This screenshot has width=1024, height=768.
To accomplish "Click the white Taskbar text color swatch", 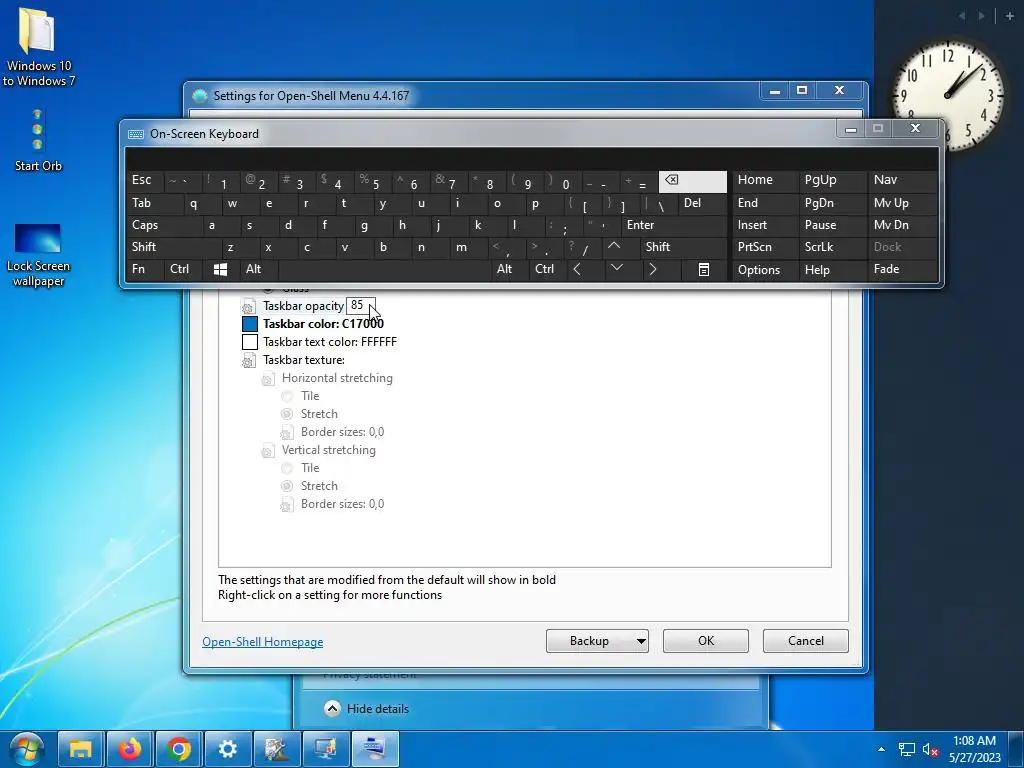I will click(249, 342).
